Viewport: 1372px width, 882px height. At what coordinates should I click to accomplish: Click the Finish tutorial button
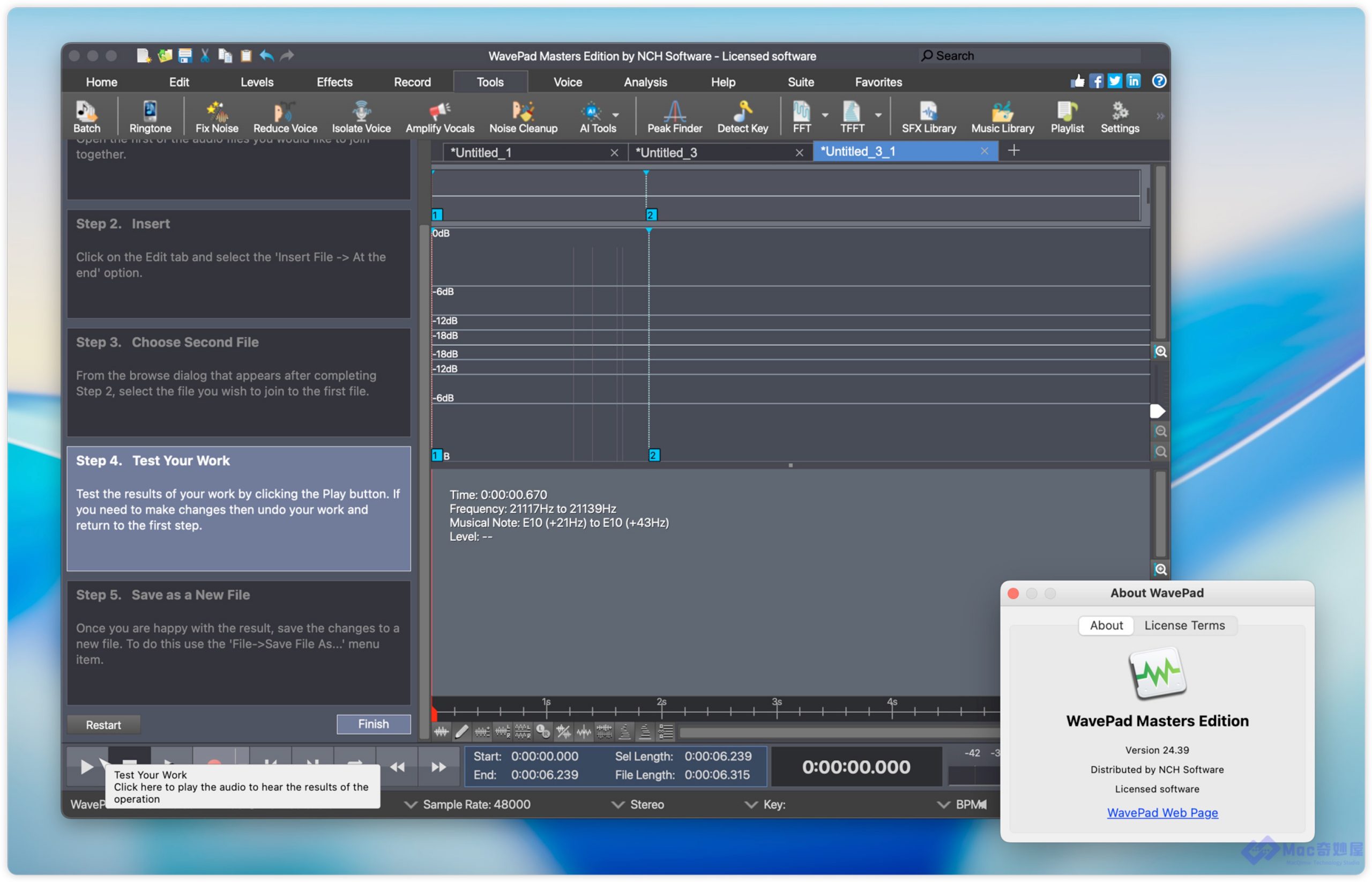click(x=373, y=724)
